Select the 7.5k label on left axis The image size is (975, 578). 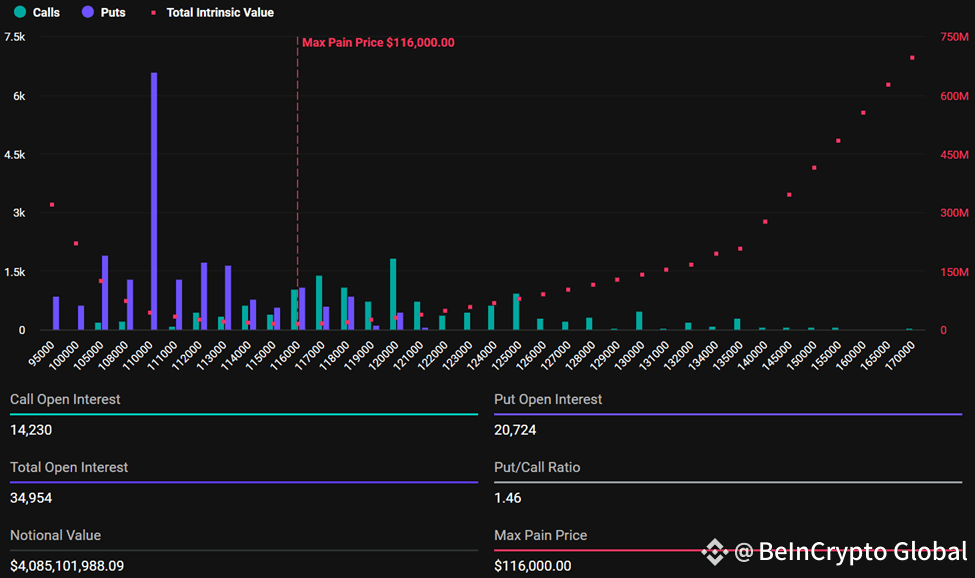click(x=15, y=37)
